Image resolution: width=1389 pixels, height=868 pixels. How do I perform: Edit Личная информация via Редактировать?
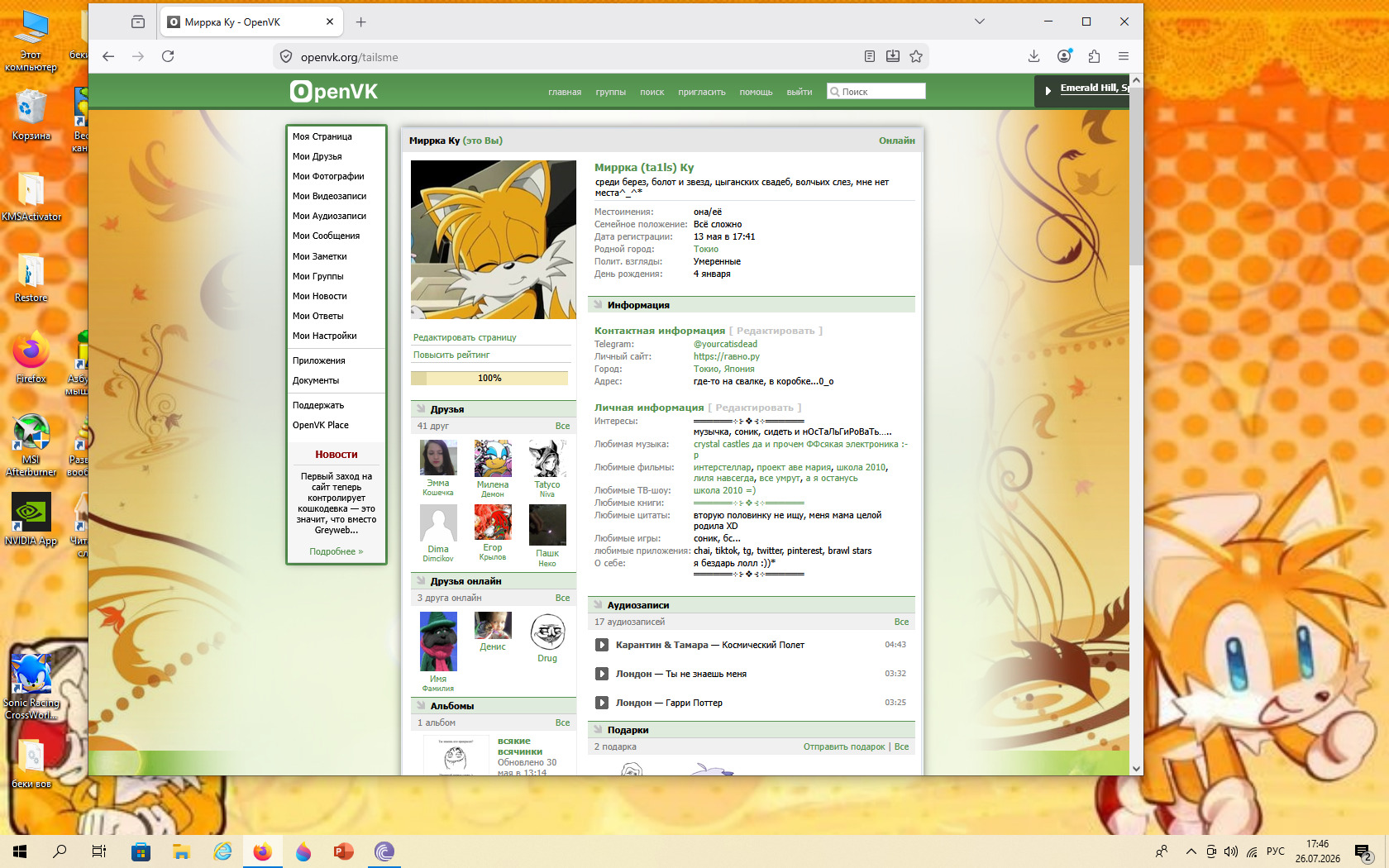click(754, 408)
